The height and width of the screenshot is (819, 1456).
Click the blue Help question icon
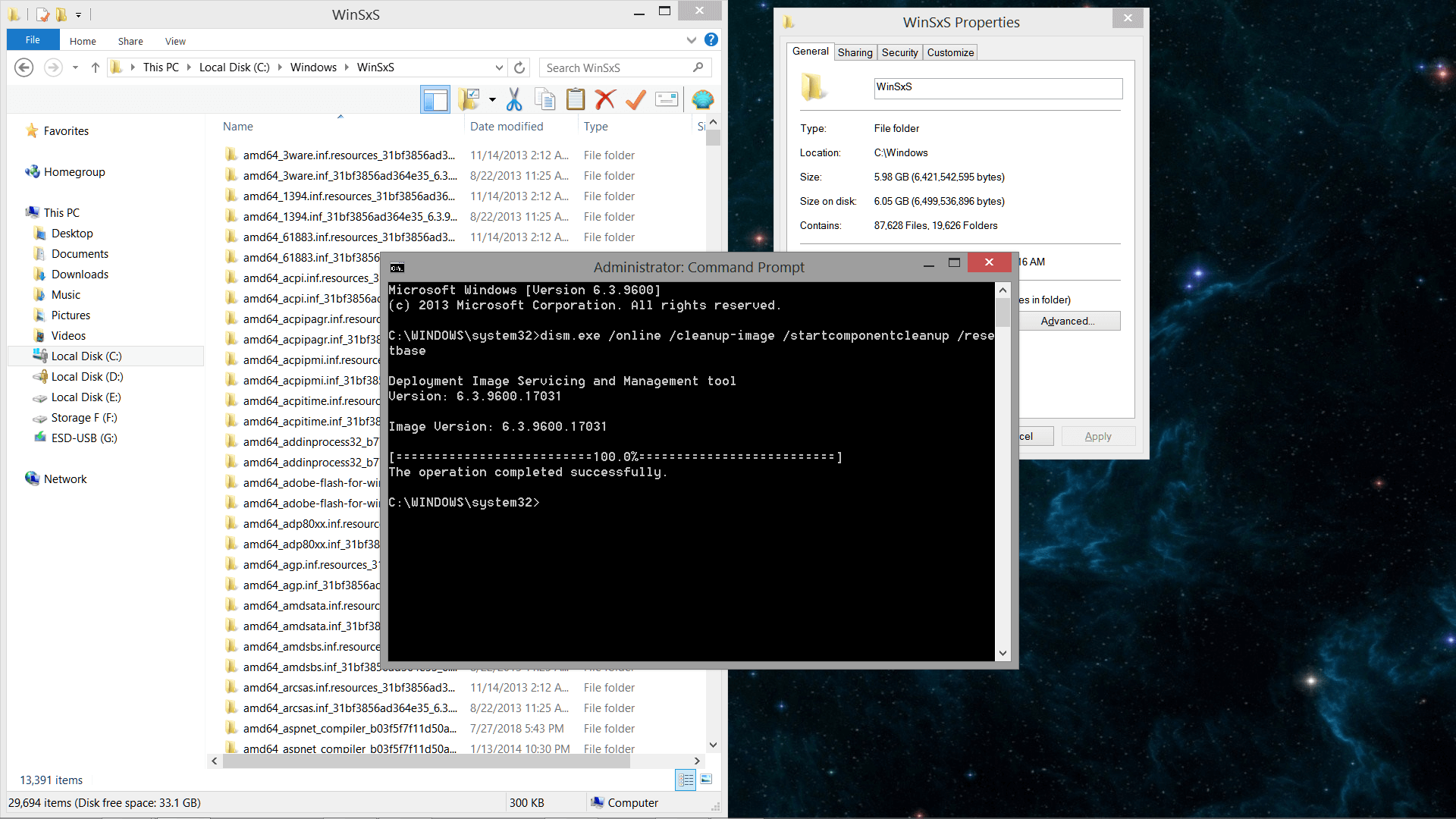(711, 39)
